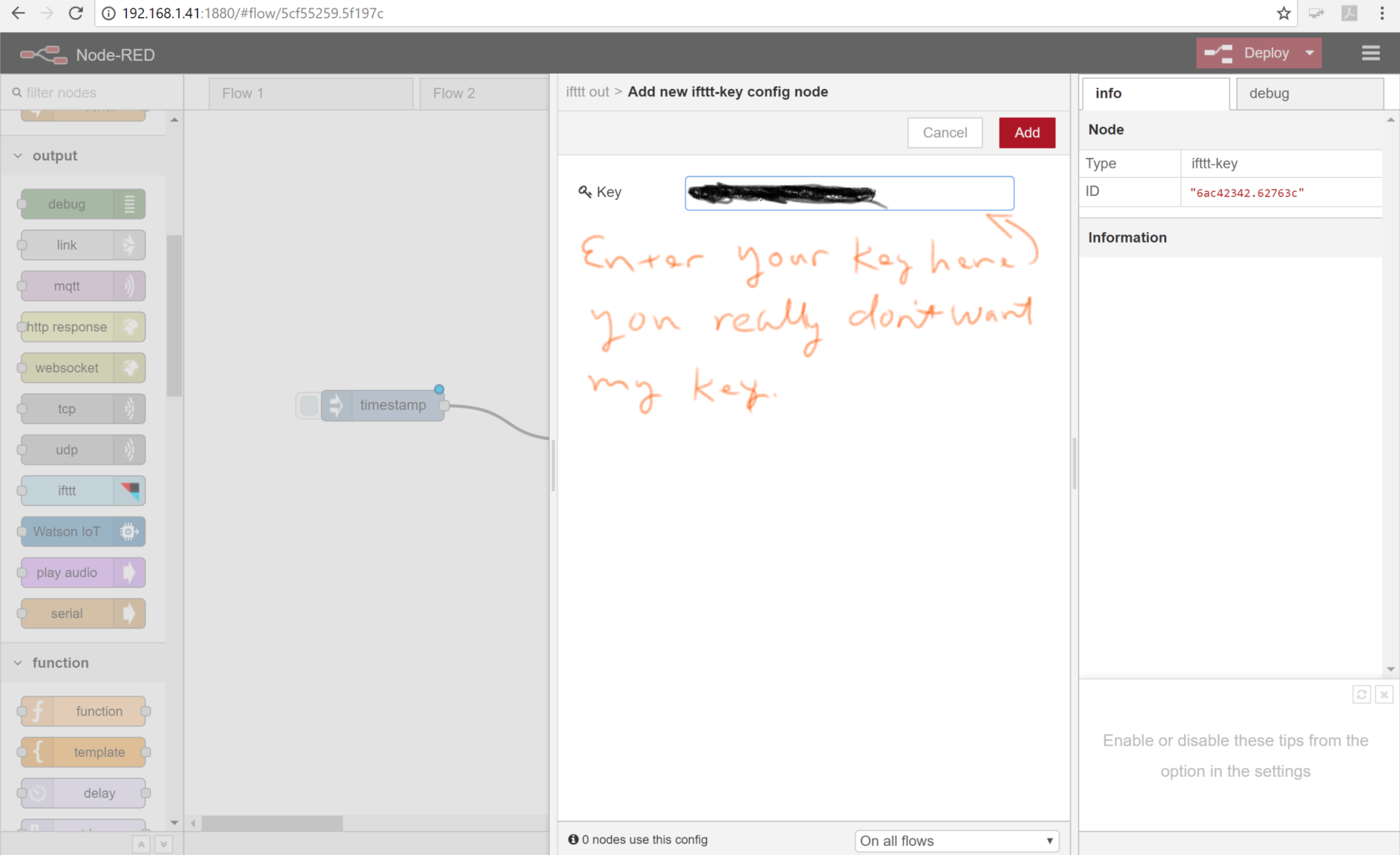1400x855 pixels.
Task: Open the info sidebar tab
Action: 1156,93
